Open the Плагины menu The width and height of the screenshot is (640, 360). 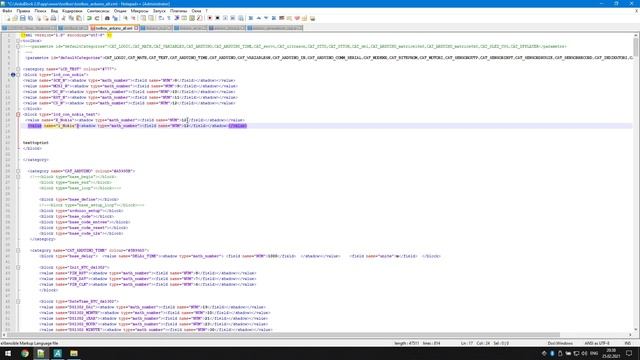(x=178, y=11)
